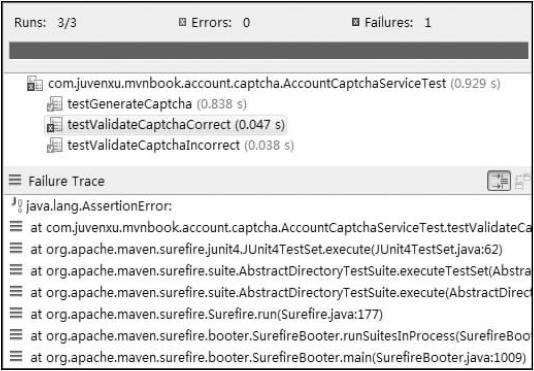Click the testValidateCaptchaIncorrect test icon
Viewport: 534px width, 371px height.
(x=54, y=146)
